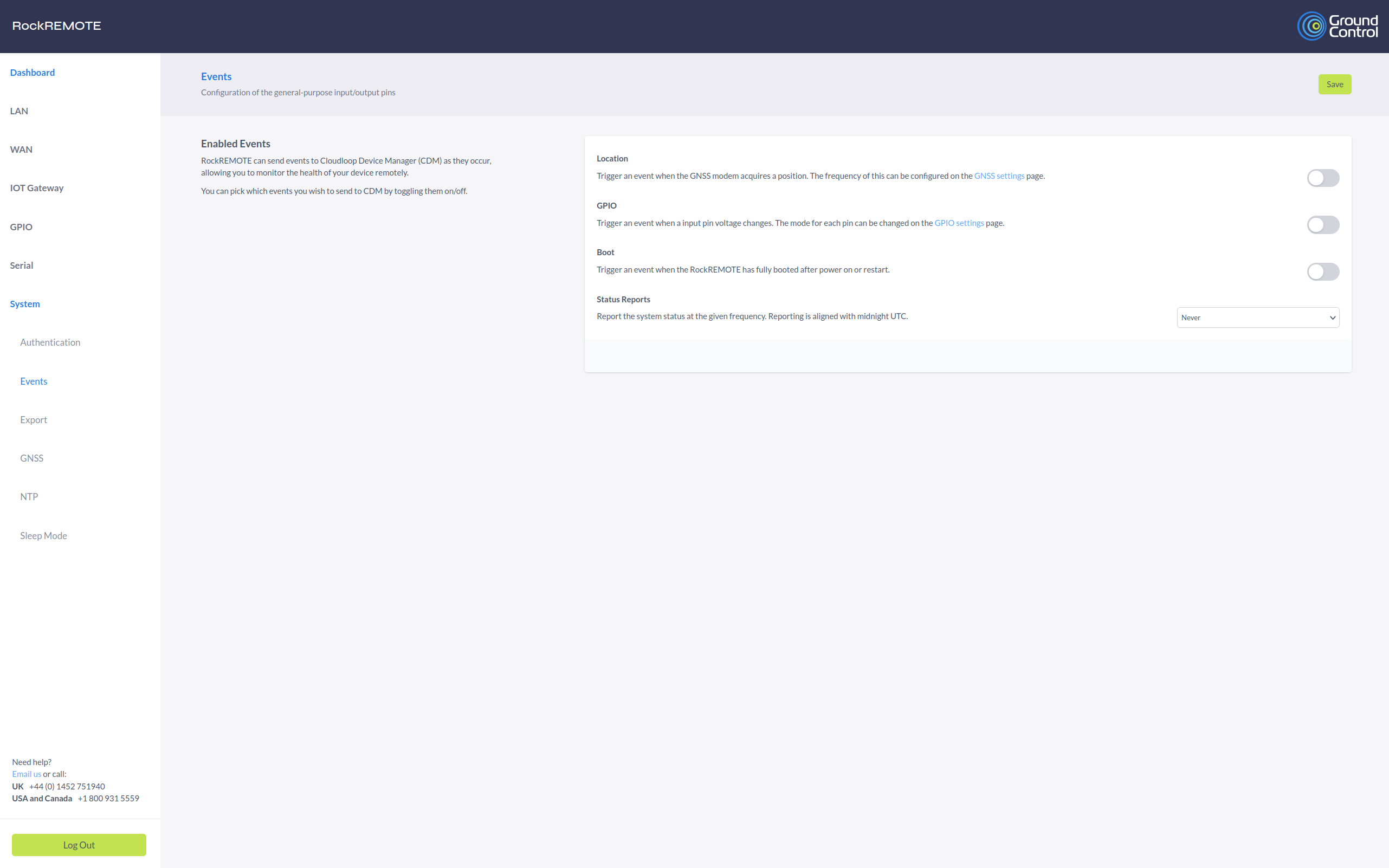Click the Enabled Events heading

(235, 144)
